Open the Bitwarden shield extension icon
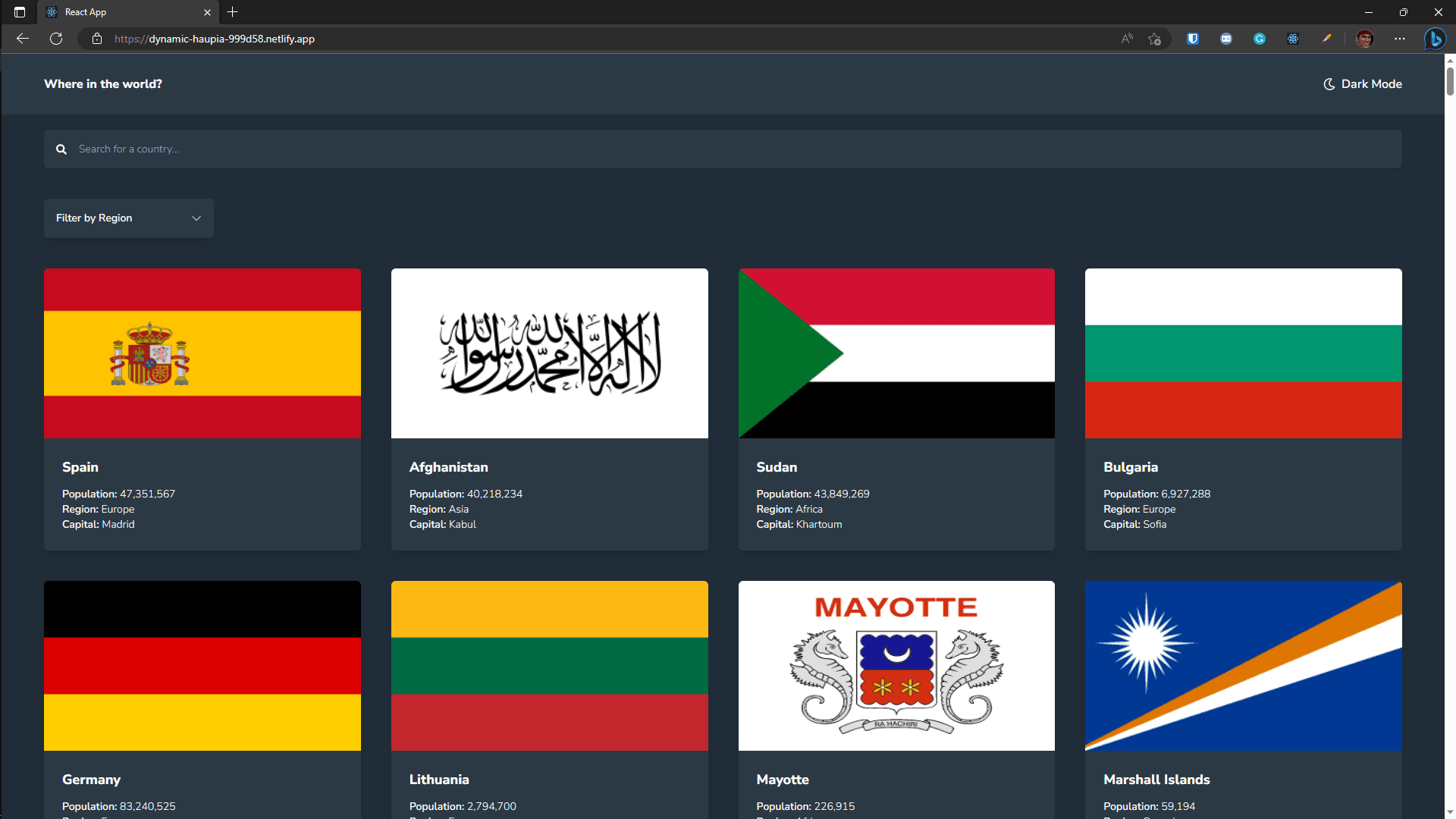 pos(1193,39)
